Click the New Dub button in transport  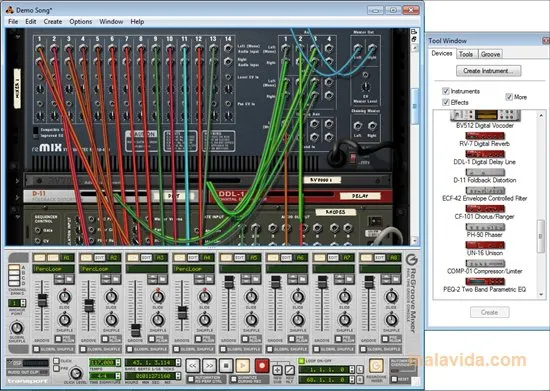click(277, 370)
